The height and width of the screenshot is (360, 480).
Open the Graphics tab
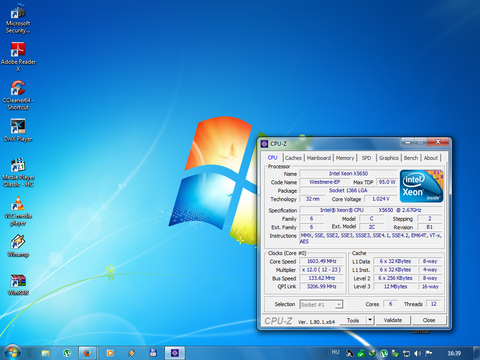389,158
